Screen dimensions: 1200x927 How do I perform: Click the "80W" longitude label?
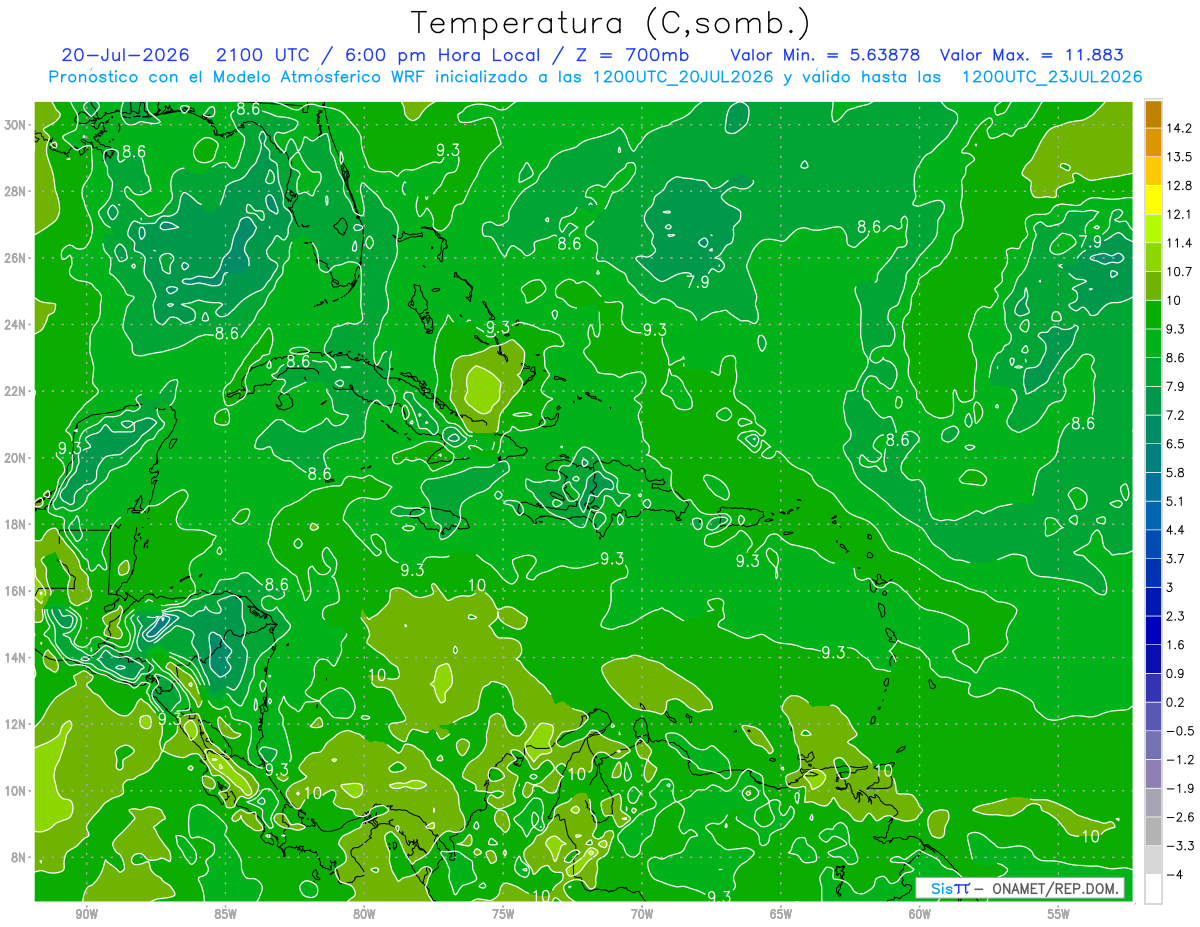tap(364, 914)
